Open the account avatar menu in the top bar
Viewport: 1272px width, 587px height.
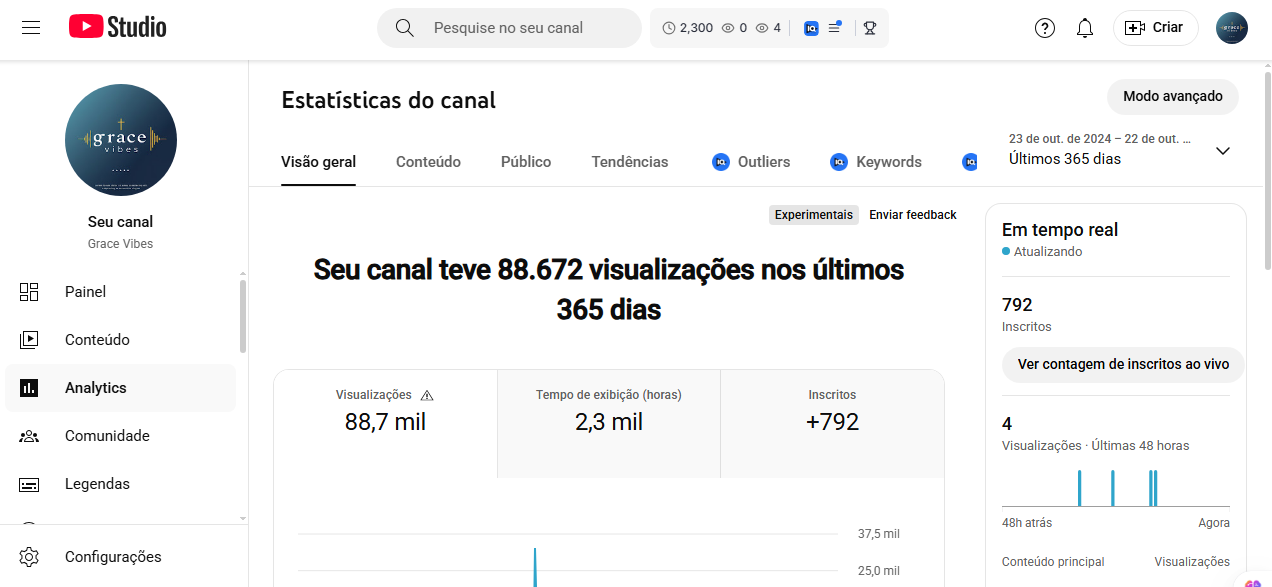1232,28
